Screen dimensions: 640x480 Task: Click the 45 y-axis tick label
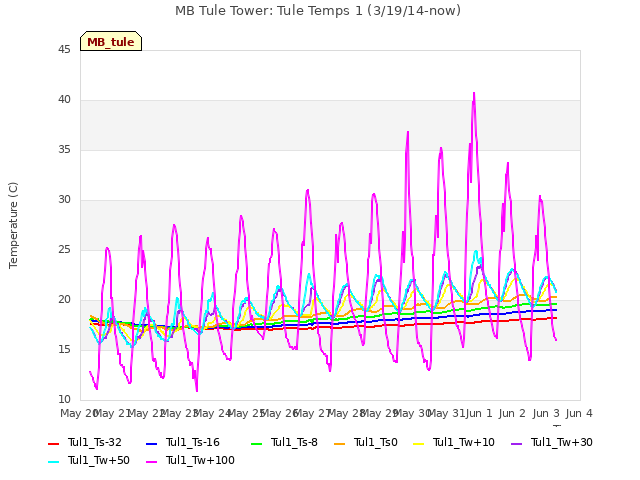coord(64,50)
